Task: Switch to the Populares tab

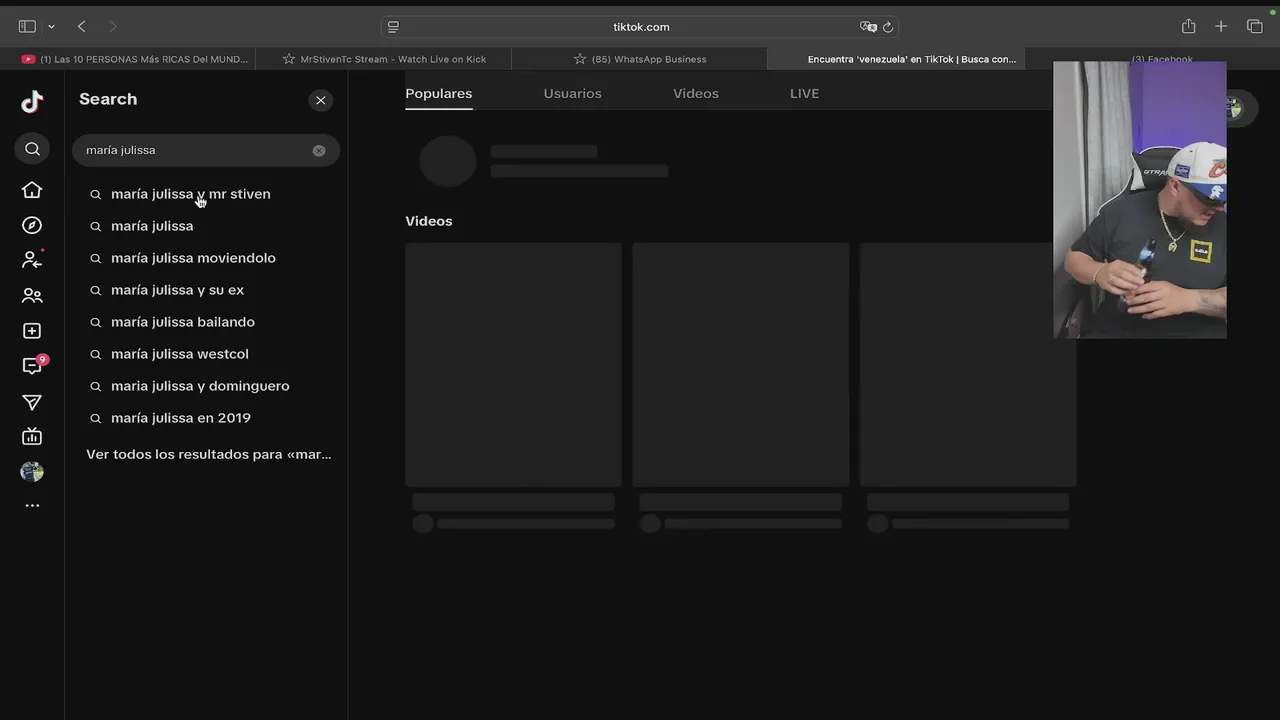Action: pyautogui.click(x=438, y=93)
